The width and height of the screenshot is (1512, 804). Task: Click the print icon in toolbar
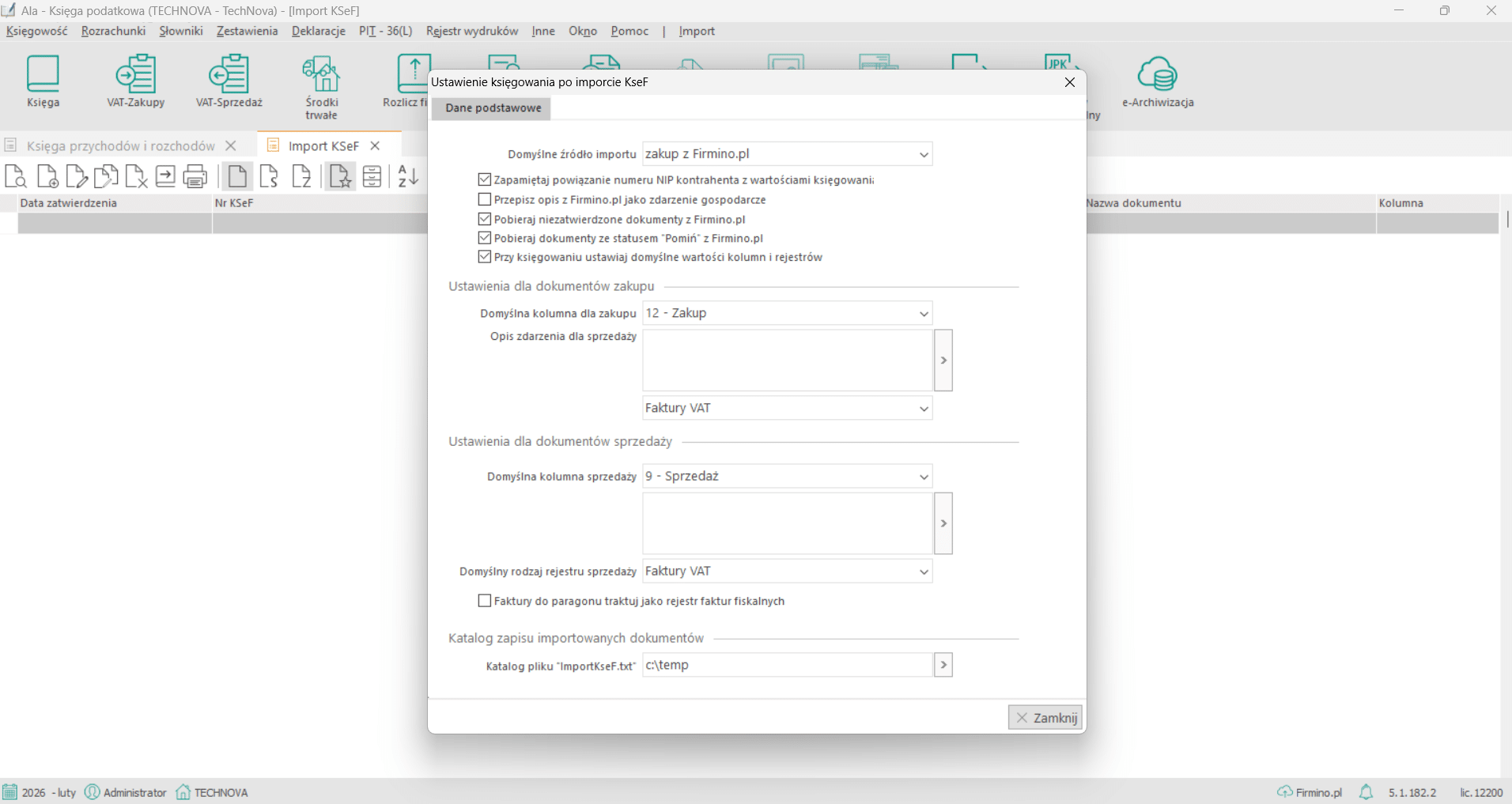195,176
